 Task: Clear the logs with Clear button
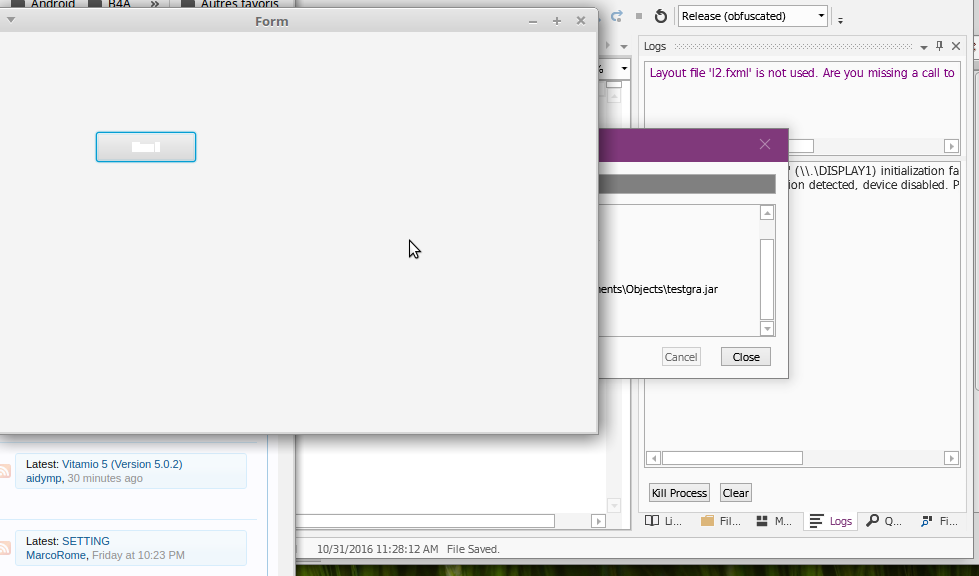[735, 493]
